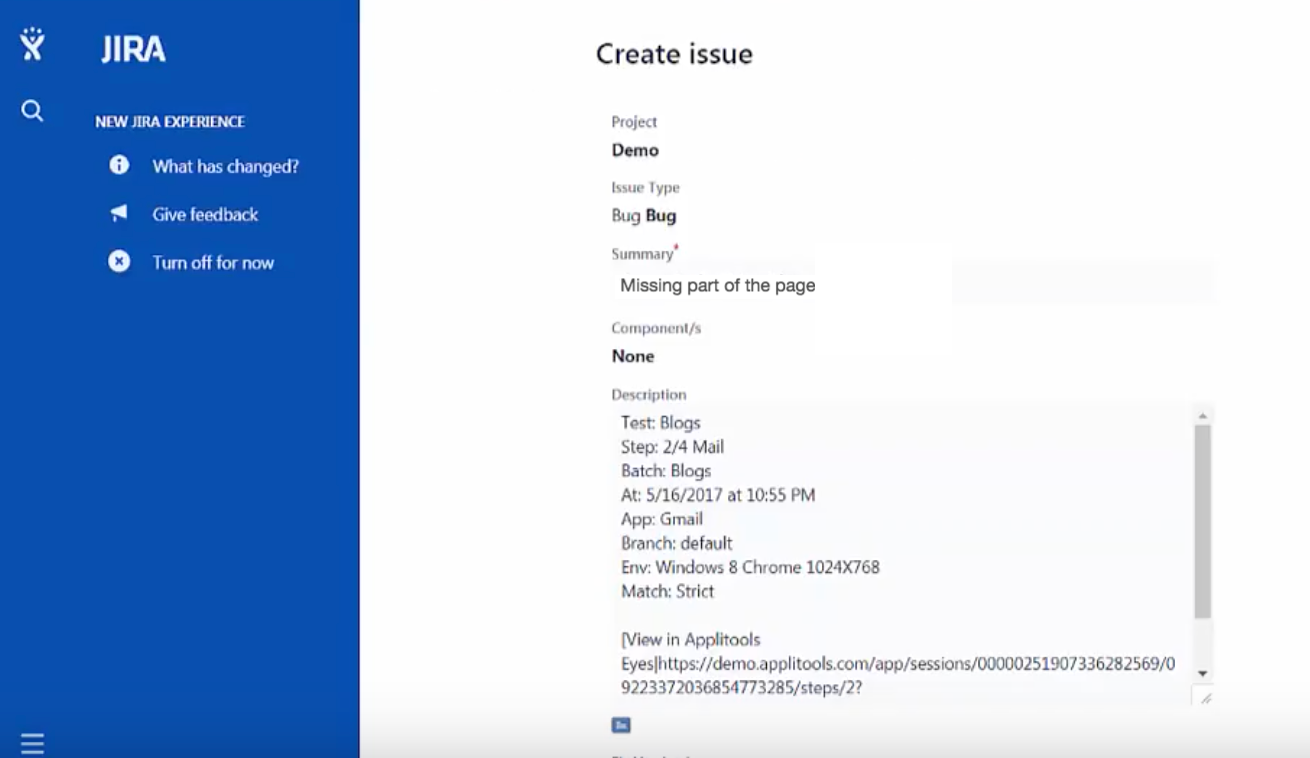Click the megaphone icon beside Give feedback
Viewport: 1310px width, 758px height.
[x=119, y=213]
